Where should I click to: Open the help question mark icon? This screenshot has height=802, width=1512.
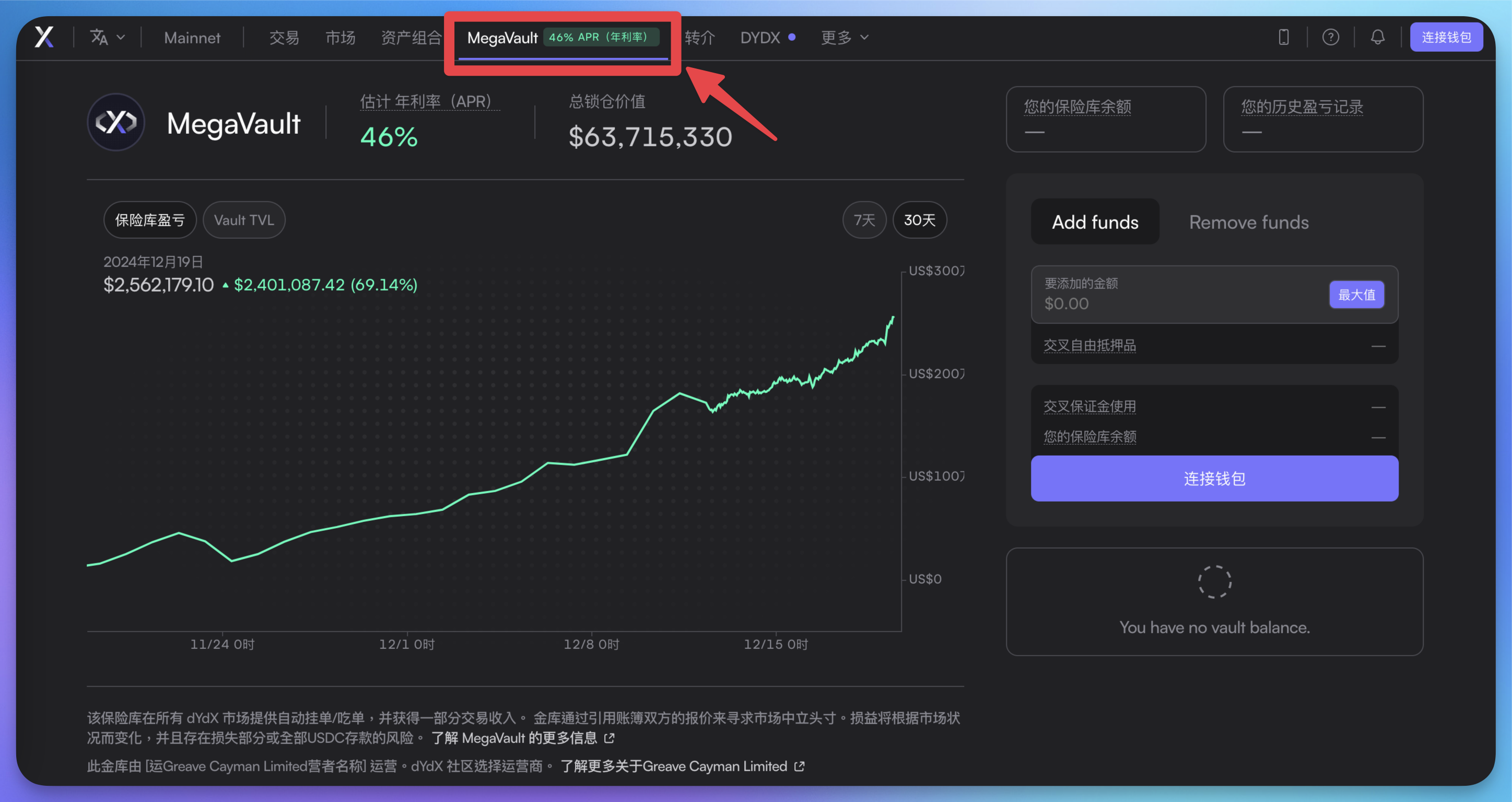coord(1331,37)
